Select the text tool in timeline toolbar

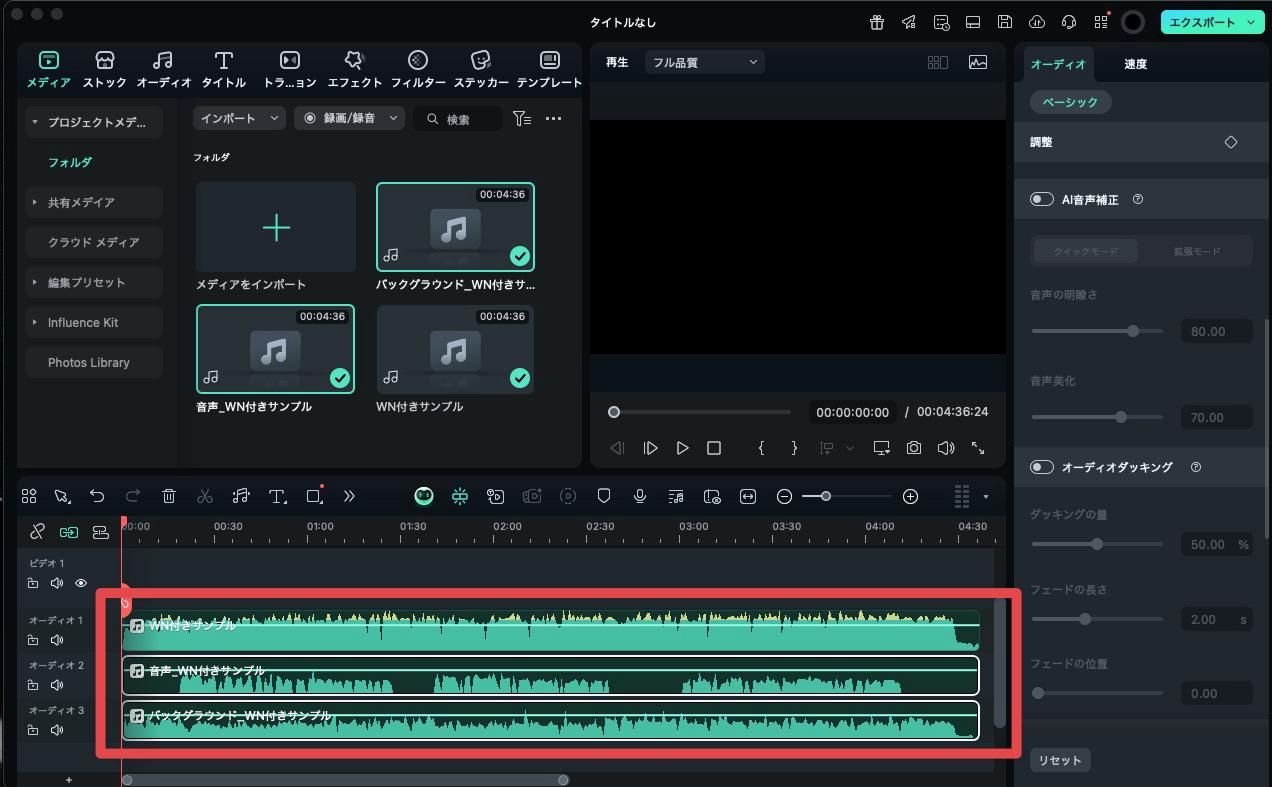point(277,496)
